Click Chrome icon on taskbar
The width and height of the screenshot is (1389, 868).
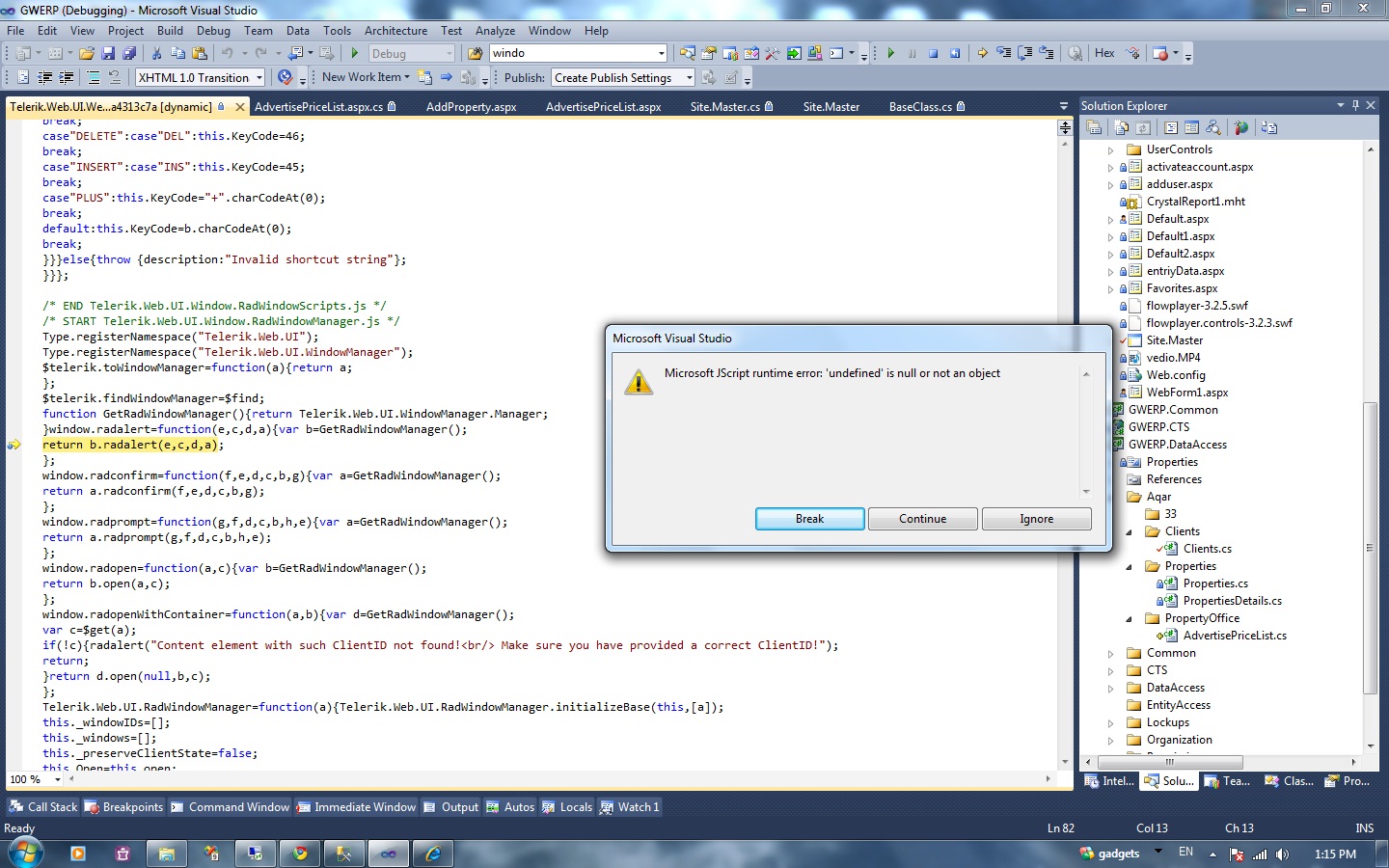click(x=300, y=854)
